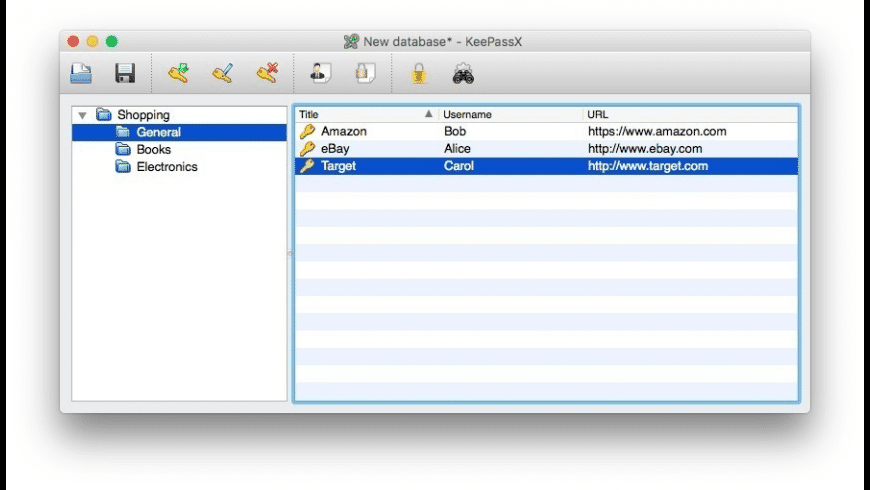Viewport: 870px width, 490px height.
Task: Sort entries by URL column header
Action: tap(690, 114)
